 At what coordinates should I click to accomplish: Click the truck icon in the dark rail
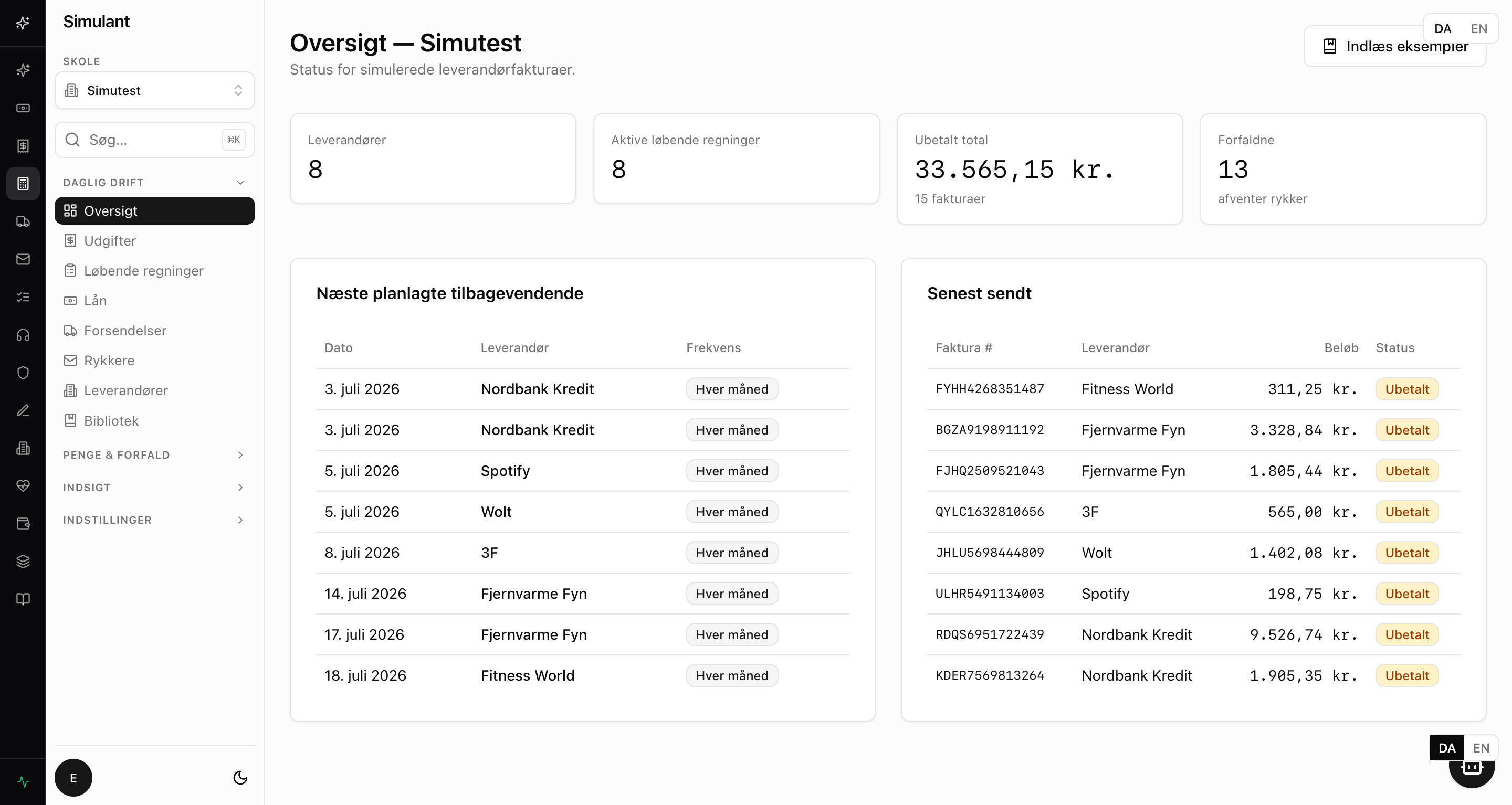pyautogui.click(x=23, y=221)
